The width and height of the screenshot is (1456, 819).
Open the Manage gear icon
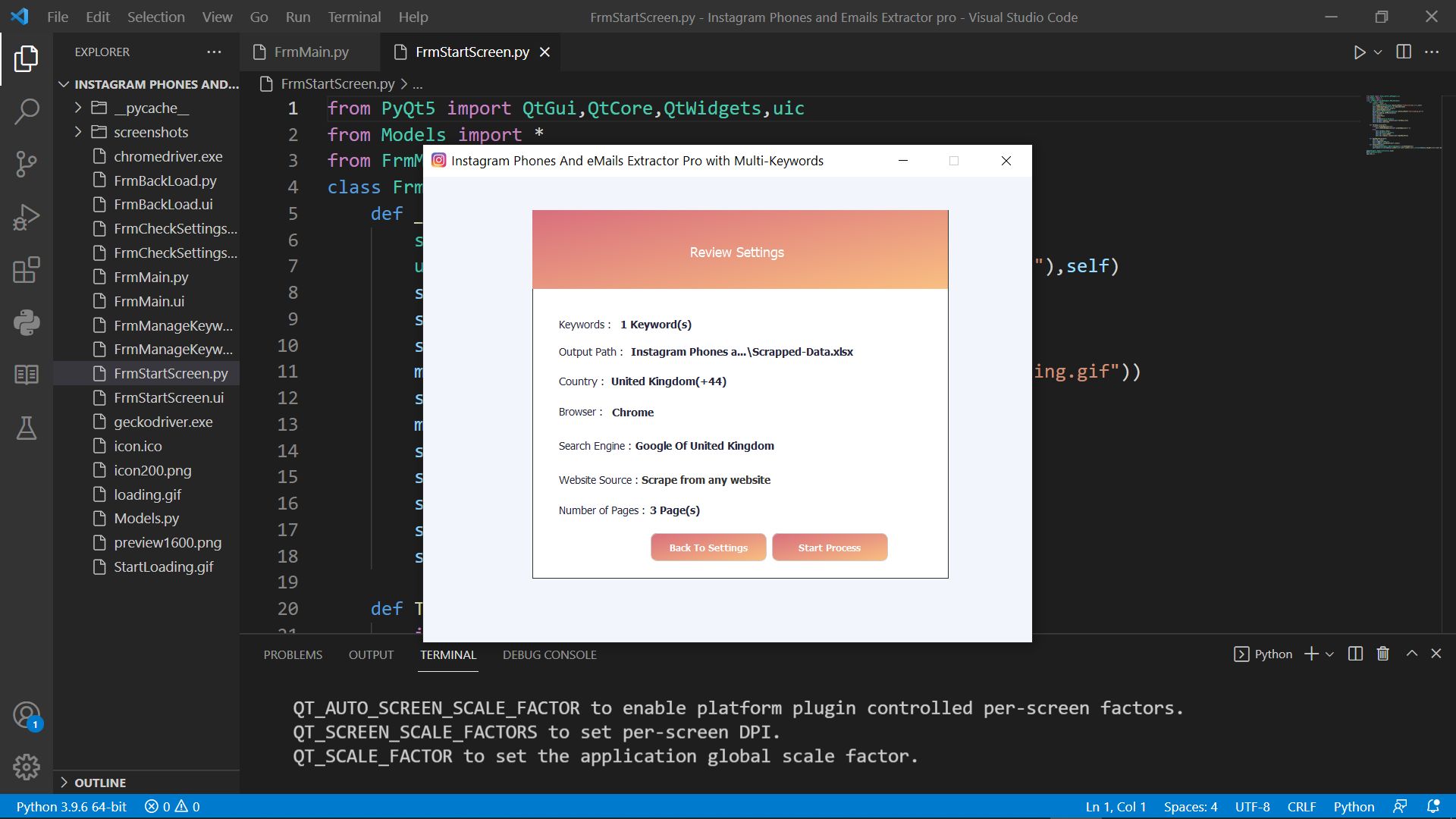[27, 767]
